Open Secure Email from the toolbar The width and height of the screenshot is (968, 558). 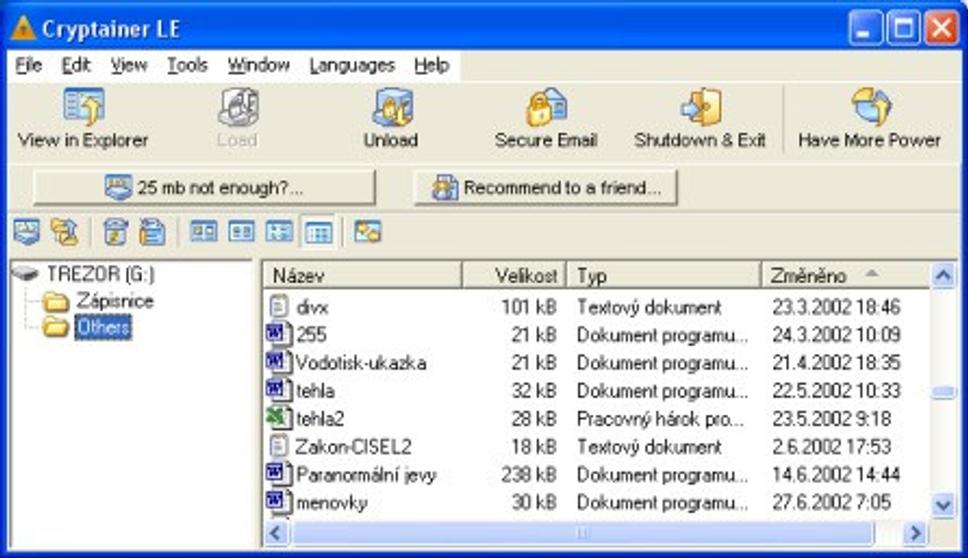coord(546,107)
